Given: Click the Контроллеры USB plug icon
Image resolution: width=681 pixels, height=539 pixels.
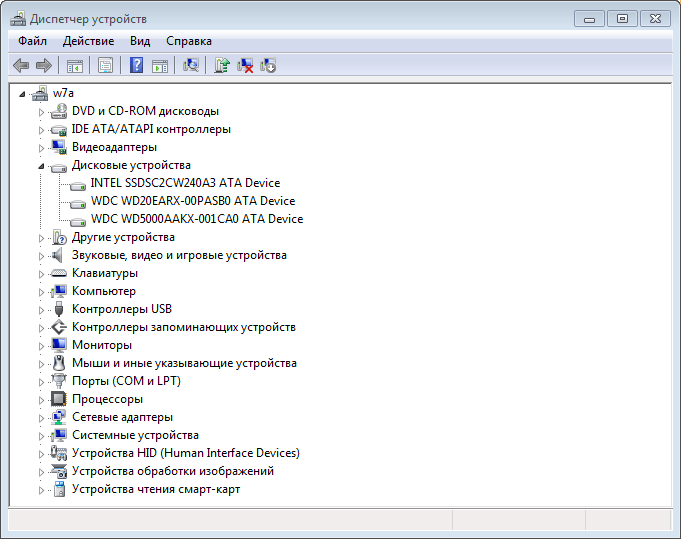Looking at the screenshot, I should pos(59,309).
